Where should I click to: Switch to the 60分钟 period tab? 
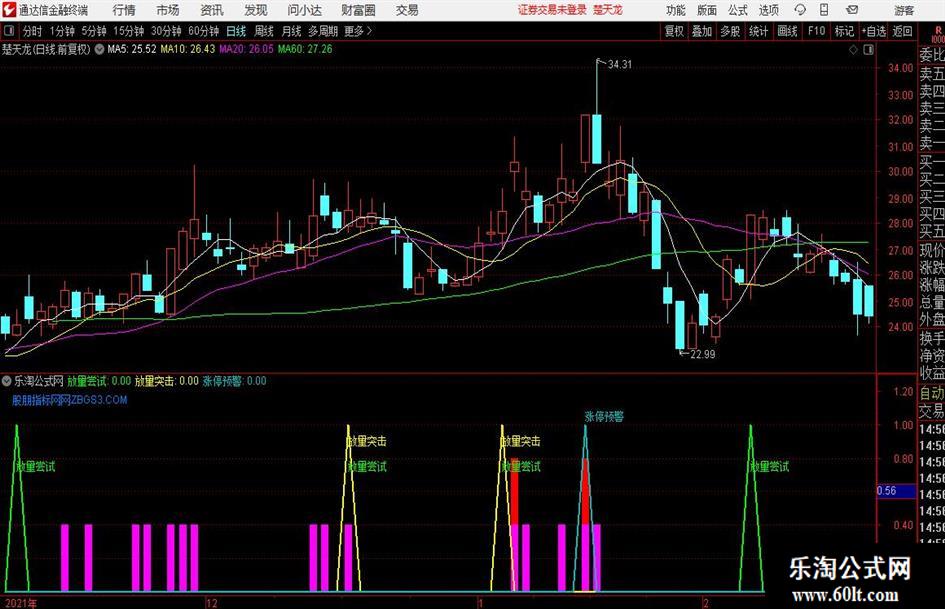coord(204,31)
